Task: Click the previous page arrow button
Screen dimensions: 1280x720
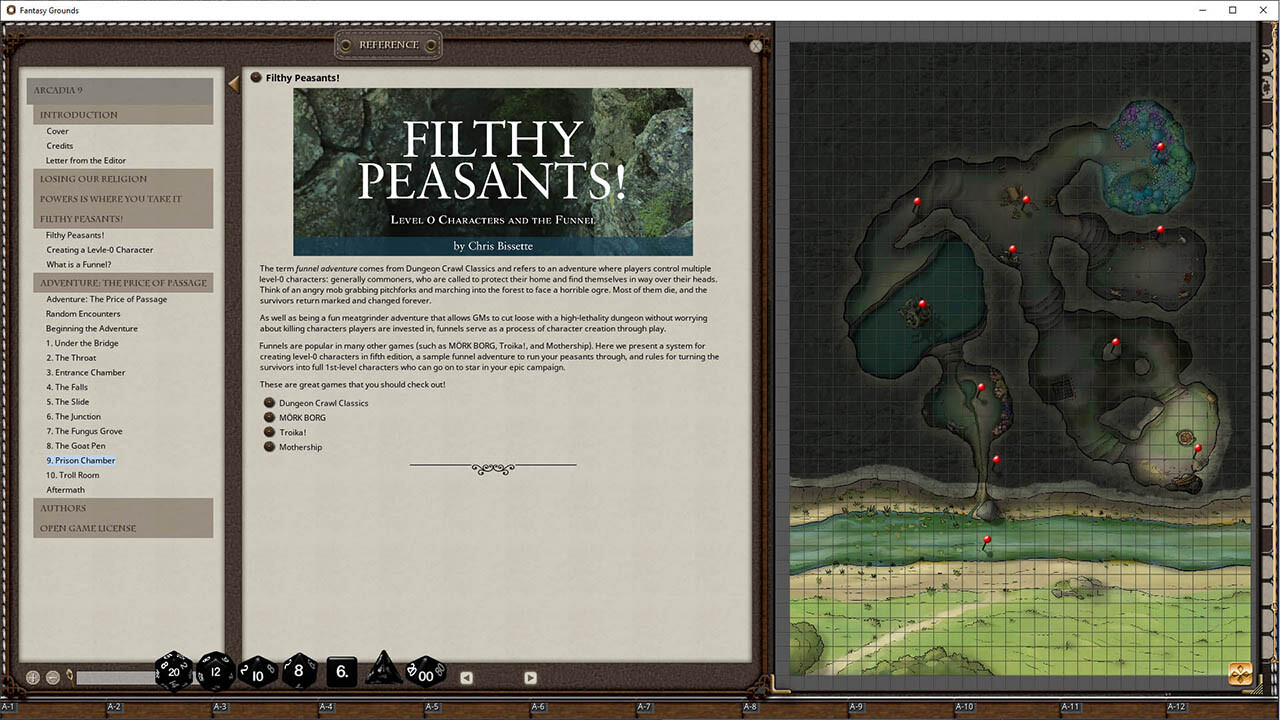Action: point(466,677)
